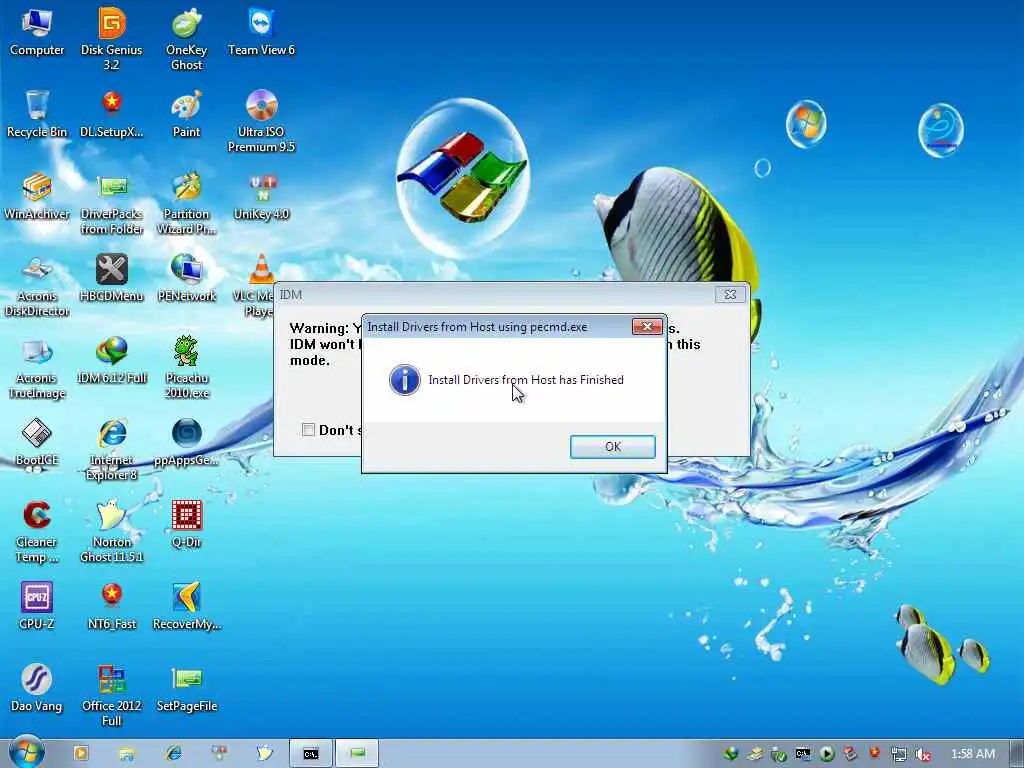Click OK in the Install Drivers dialog
The image size is (1024, 768).
point(613,447)
